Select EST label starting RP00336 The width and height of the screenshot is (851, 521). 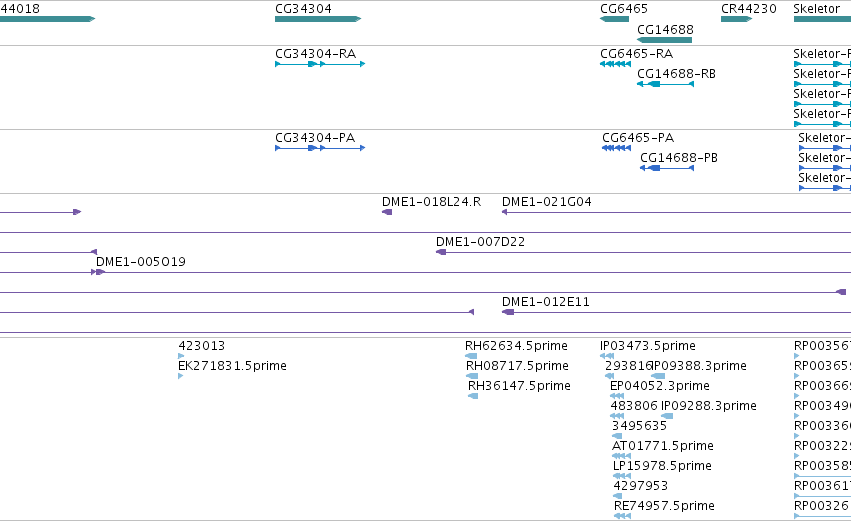[x=822, y=426]
